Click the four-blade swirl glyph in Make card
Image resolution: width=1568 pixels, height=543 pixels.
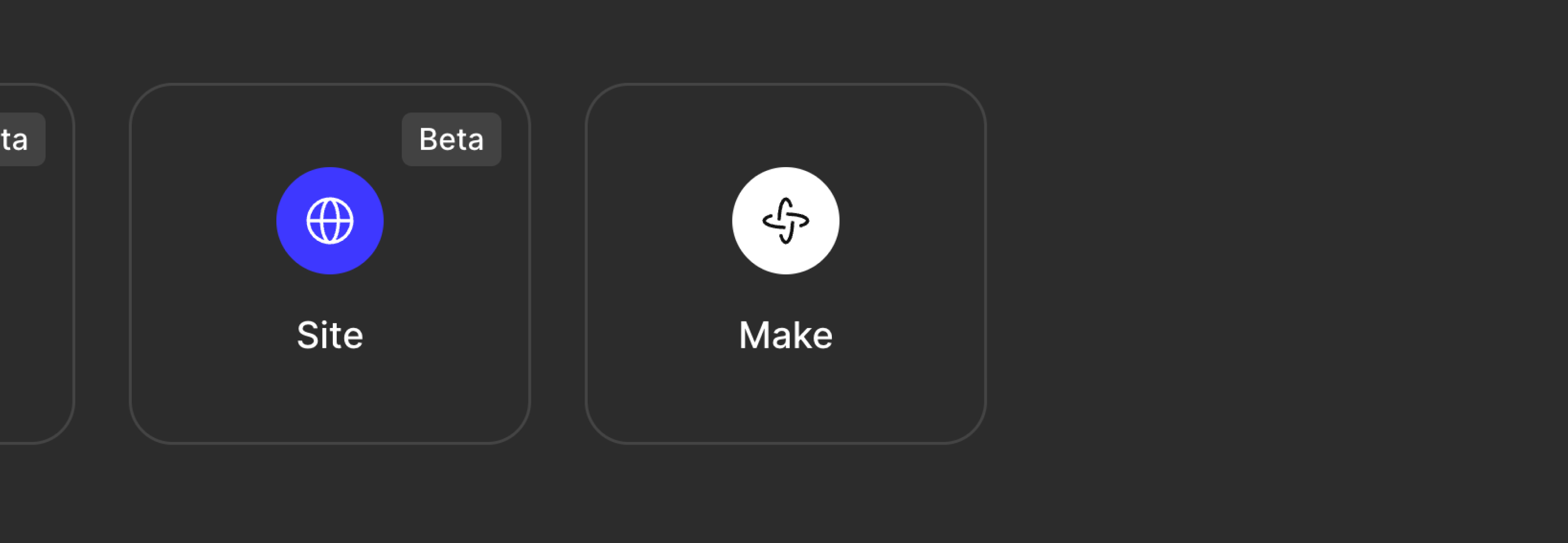point(785,220)
